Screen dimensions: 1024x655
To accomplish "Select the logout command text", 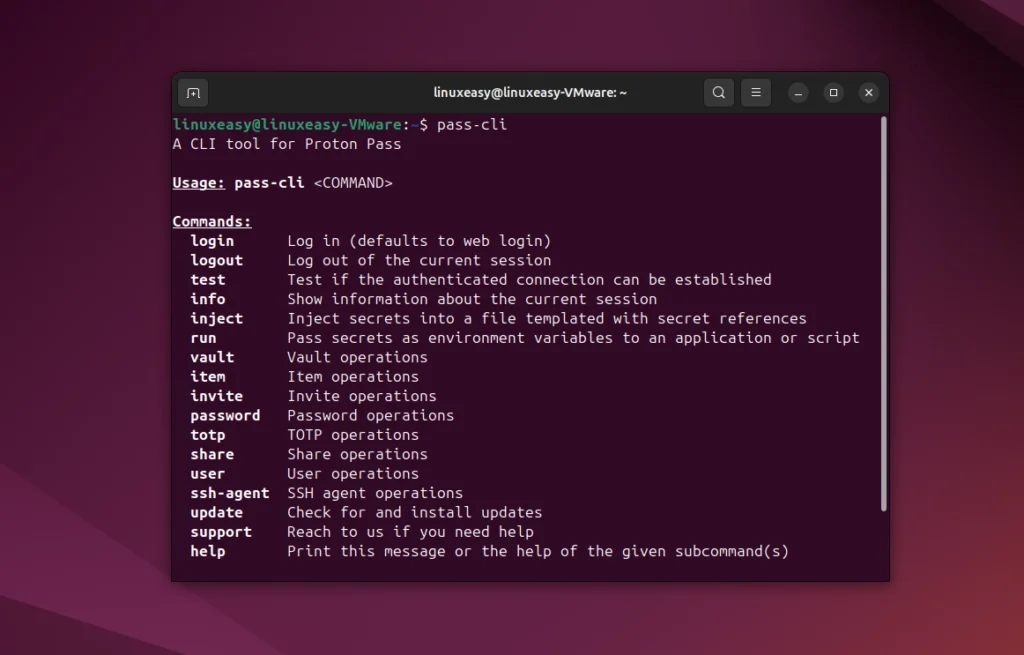I will coord(216,260).
